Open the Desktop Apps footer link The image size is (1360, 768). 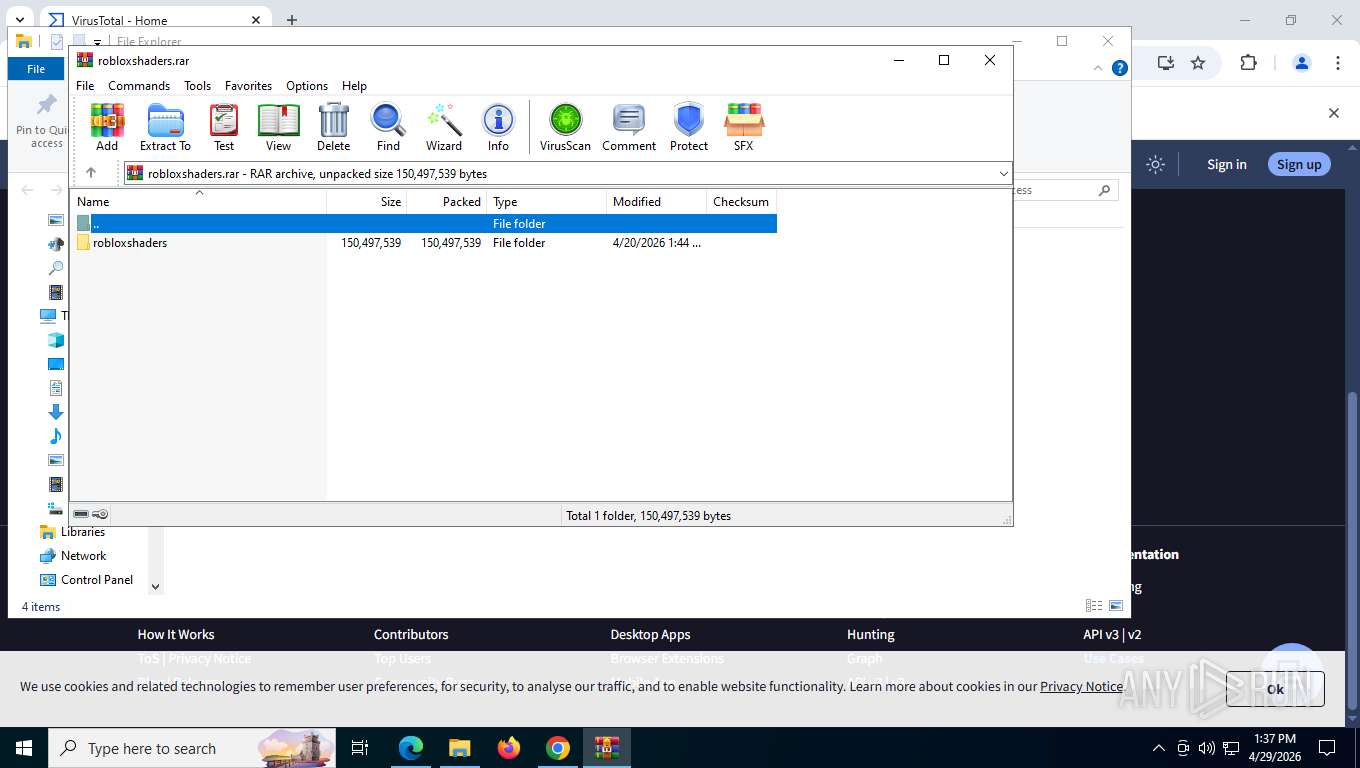(650, 634)
